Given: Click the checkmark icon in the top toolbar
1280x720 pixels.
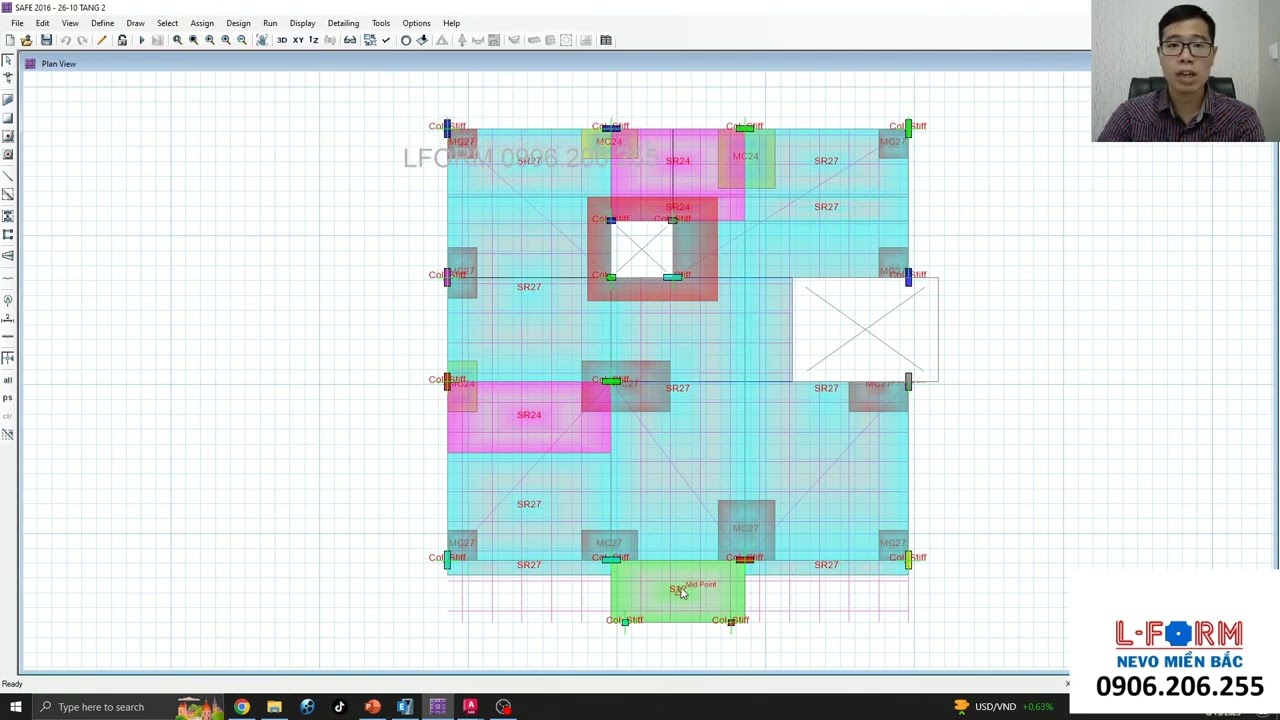Looking at the screenshot, I should pos(386,40).
